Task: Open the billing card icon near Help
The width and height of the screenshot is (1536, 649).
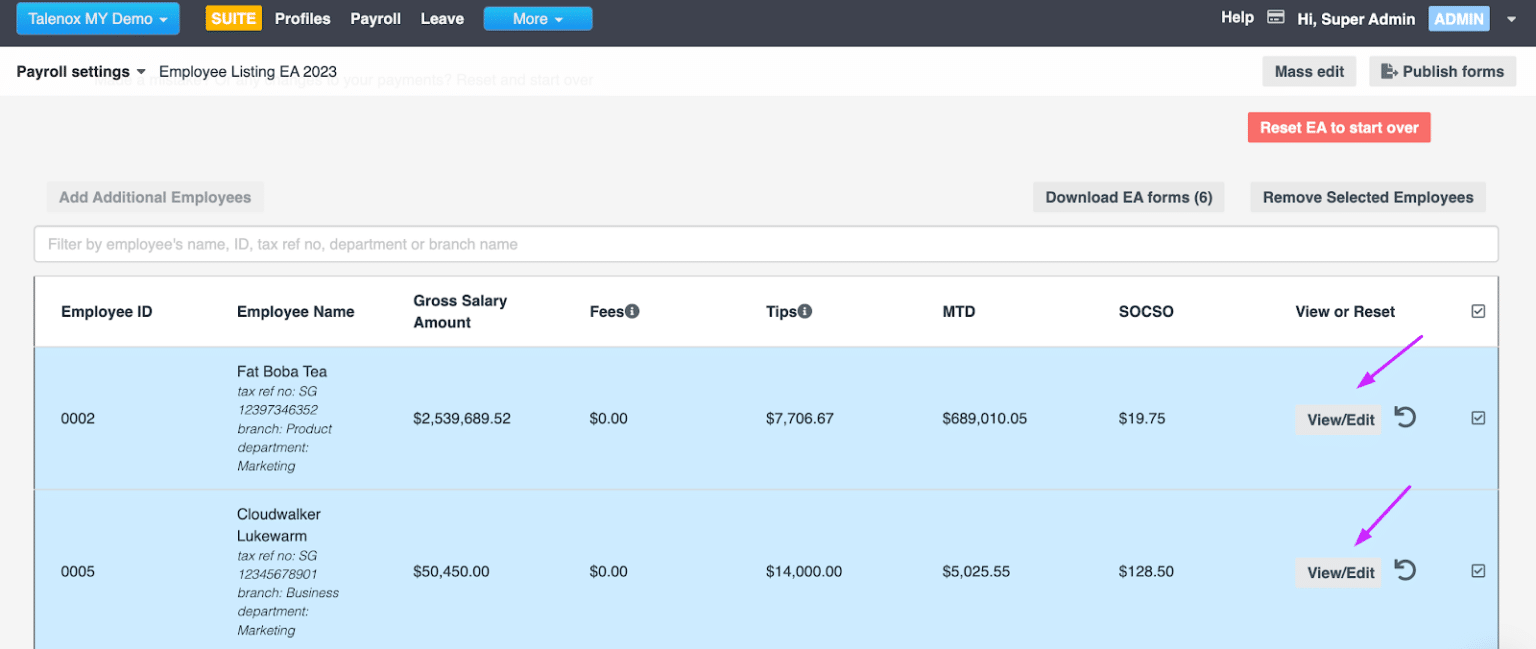Action: point(1275,18)
